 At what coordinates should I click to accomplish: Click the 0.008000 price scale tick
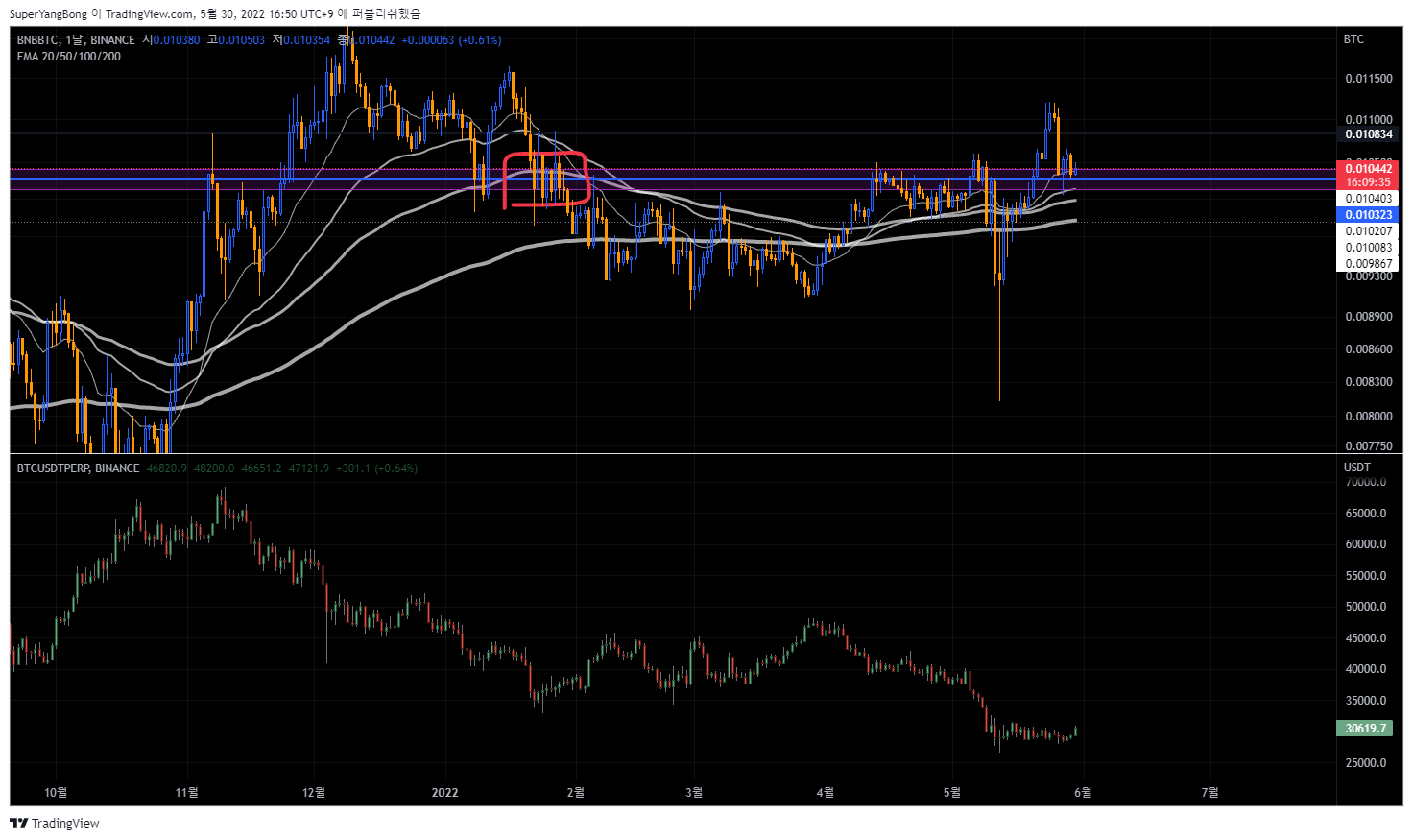click(x=1369, y=417)
